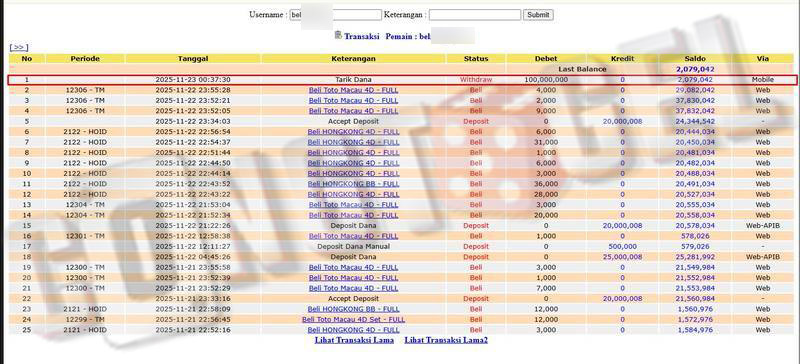Click the Keterangan column header
The width and height of the screenshot is (800, 364).
tap(353, 59)
